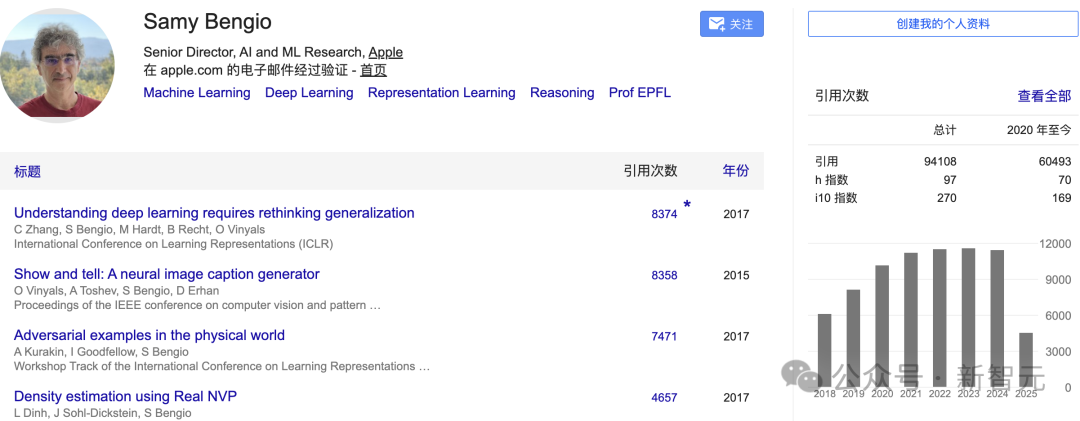This screenshot has width=1080, height=421.
Task: Click the total citations value 94108
Action: [939, 162]
